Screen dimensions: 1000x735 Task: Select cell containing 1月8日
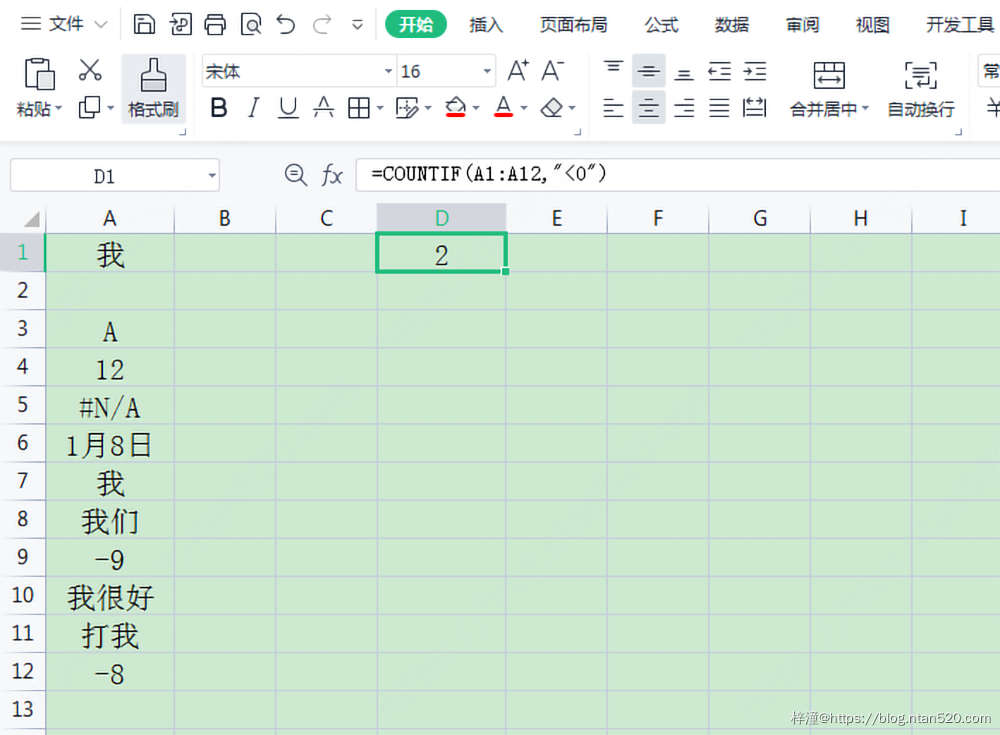pos(110,443)
